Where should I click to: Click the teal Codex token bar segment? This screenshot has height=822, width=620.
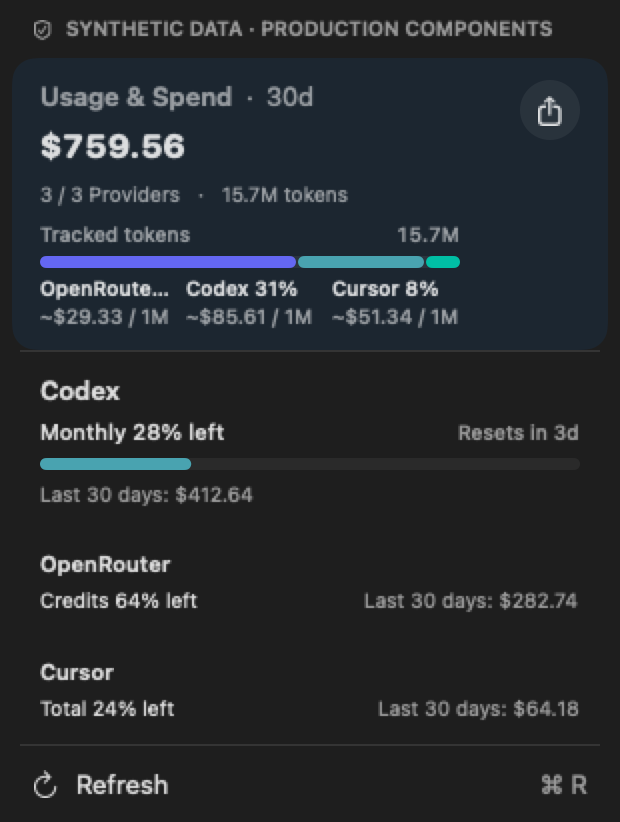pyautogui.click(x=361, y=262)
